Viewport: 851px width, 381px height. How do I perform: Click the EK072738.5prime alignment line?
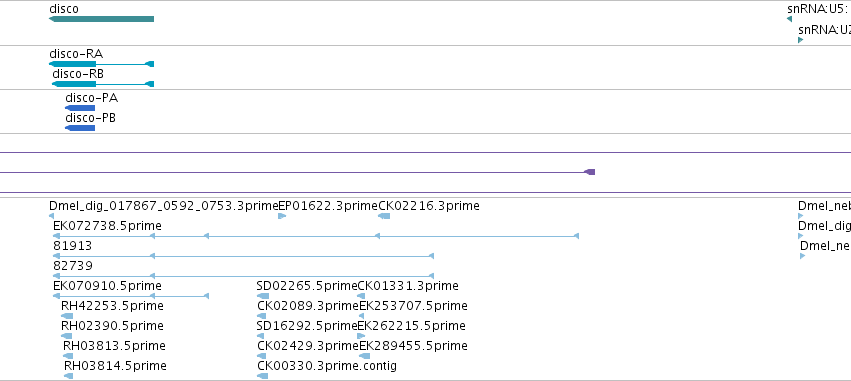click(x=316, y=236)
